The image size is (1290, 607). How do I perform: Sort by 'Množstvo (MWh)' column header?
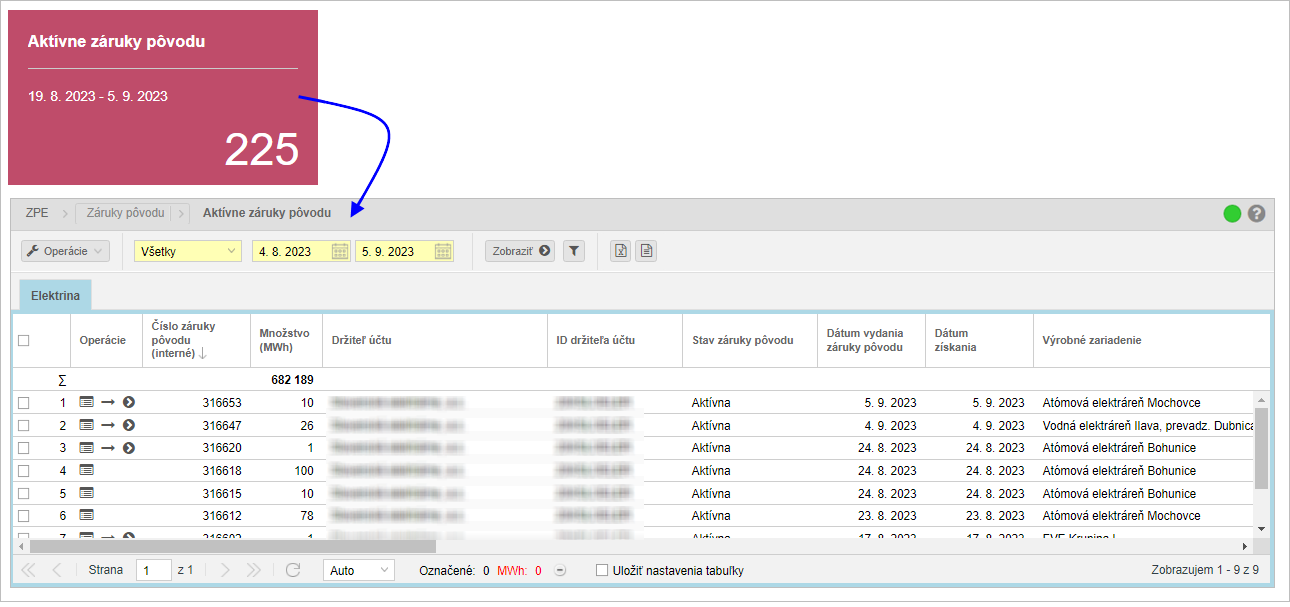pos(286,340)
